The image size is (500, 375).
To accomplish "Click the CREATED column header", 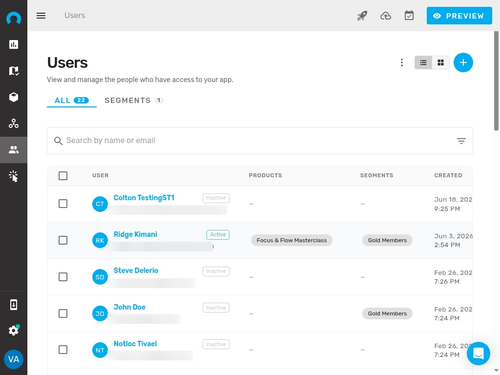I will (448, 175).
